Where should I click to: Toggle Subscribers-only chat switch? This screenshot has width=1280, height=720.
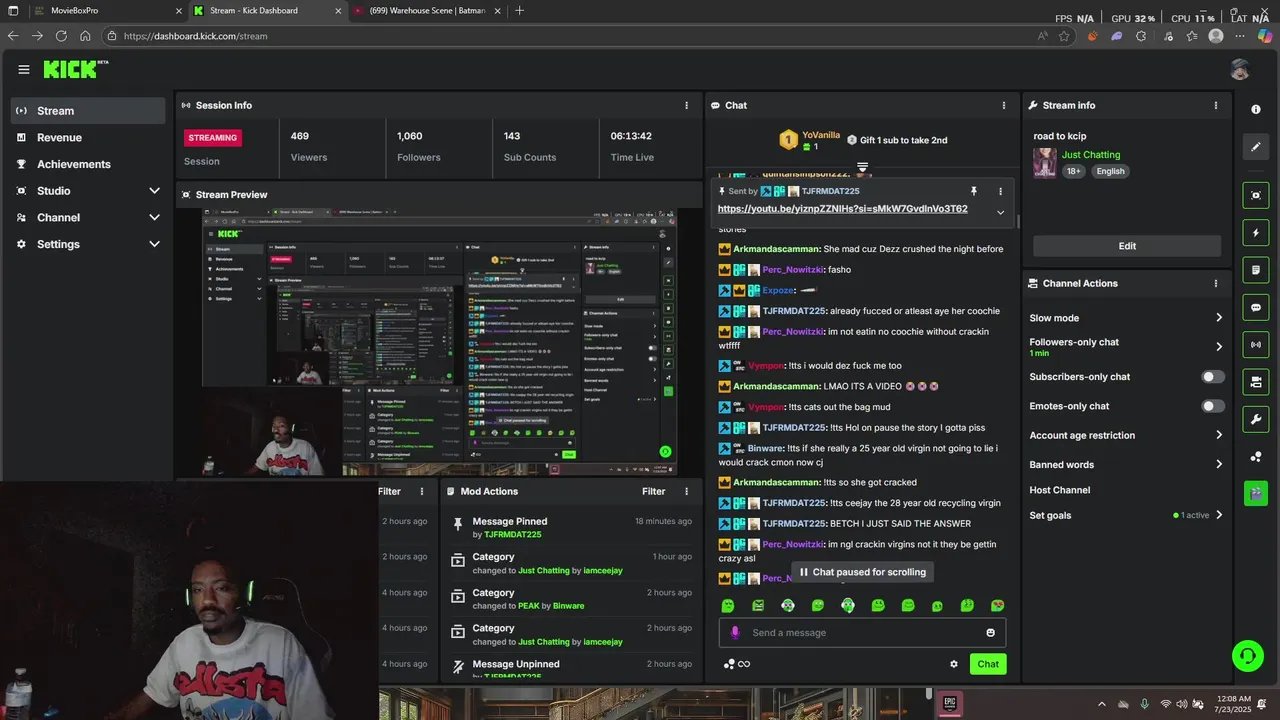pyautogui.click(x=1213, y=377)
